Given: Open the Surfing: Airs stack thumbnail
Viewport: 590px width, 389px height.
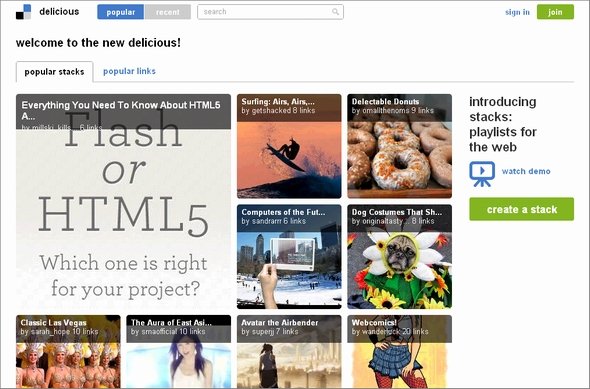Looking at the screenshot, I should coord(289,146).
